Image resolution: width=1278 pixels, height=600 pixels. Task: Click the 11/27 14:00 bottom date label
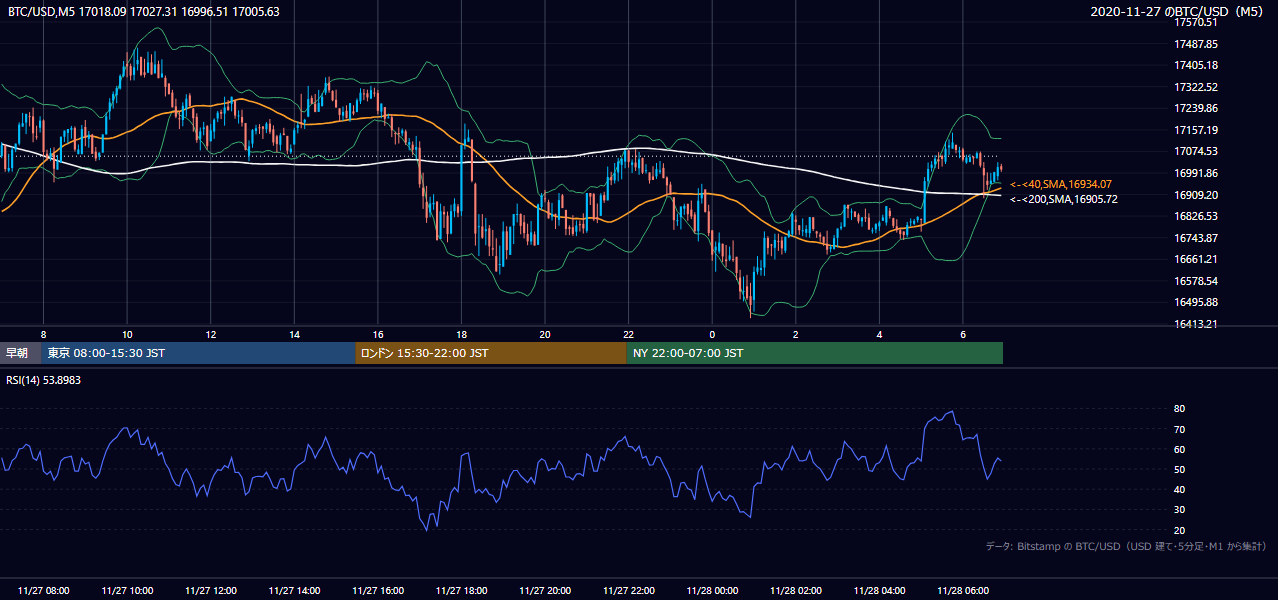(x=294, y=590)
